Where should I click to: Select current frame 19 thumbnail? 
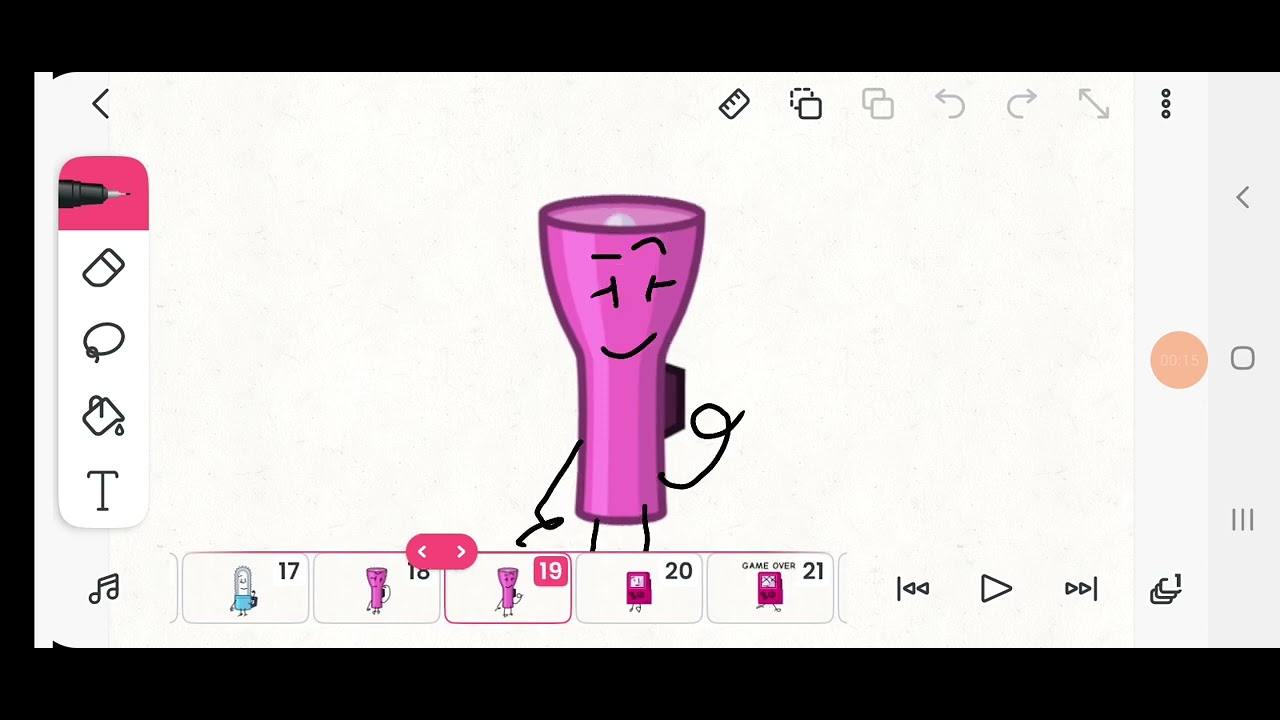coord(508,589)
